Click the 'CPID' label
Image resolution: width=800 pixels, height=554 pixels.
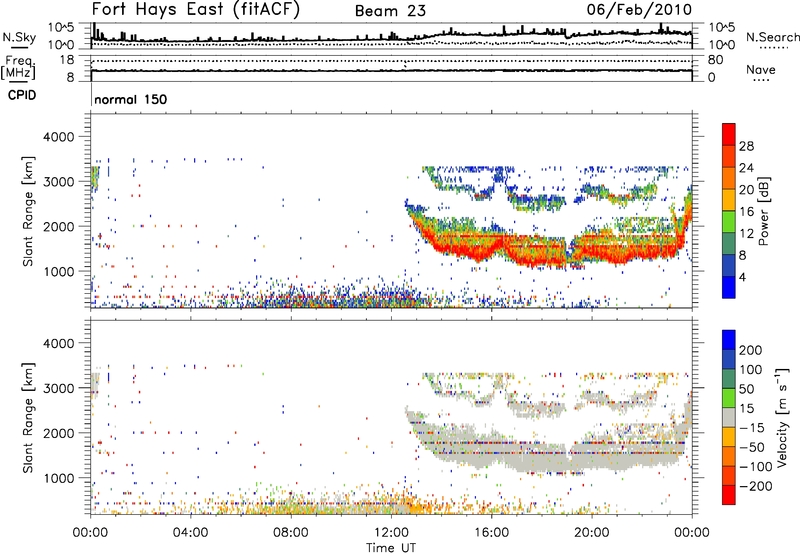click(22, 95)
